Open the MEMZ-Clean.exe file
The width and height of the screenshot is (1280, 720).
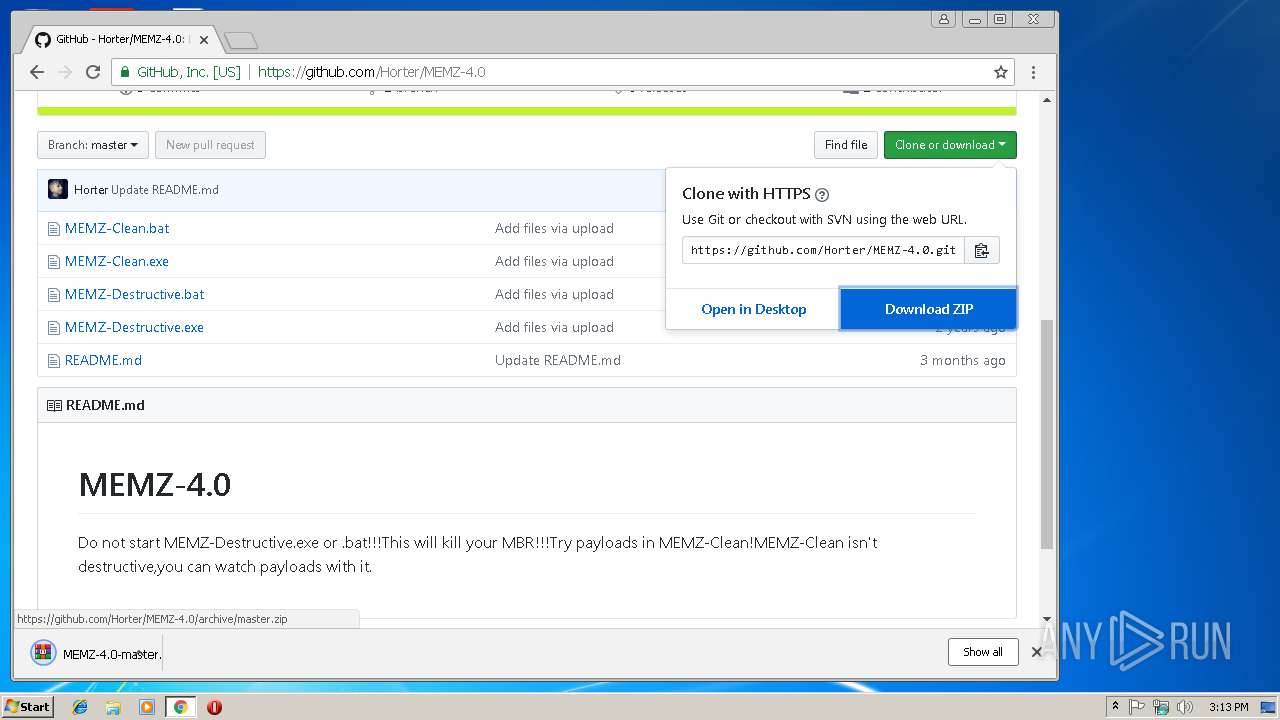point(117,261)
